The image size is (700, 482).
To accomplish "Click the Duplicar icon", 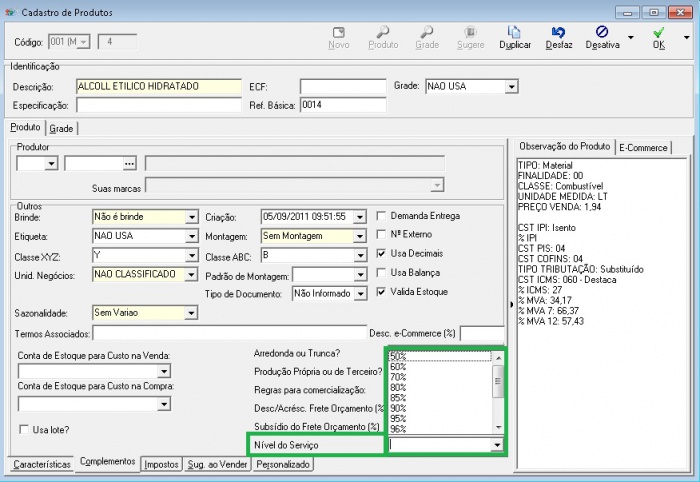I will point(515,37).
